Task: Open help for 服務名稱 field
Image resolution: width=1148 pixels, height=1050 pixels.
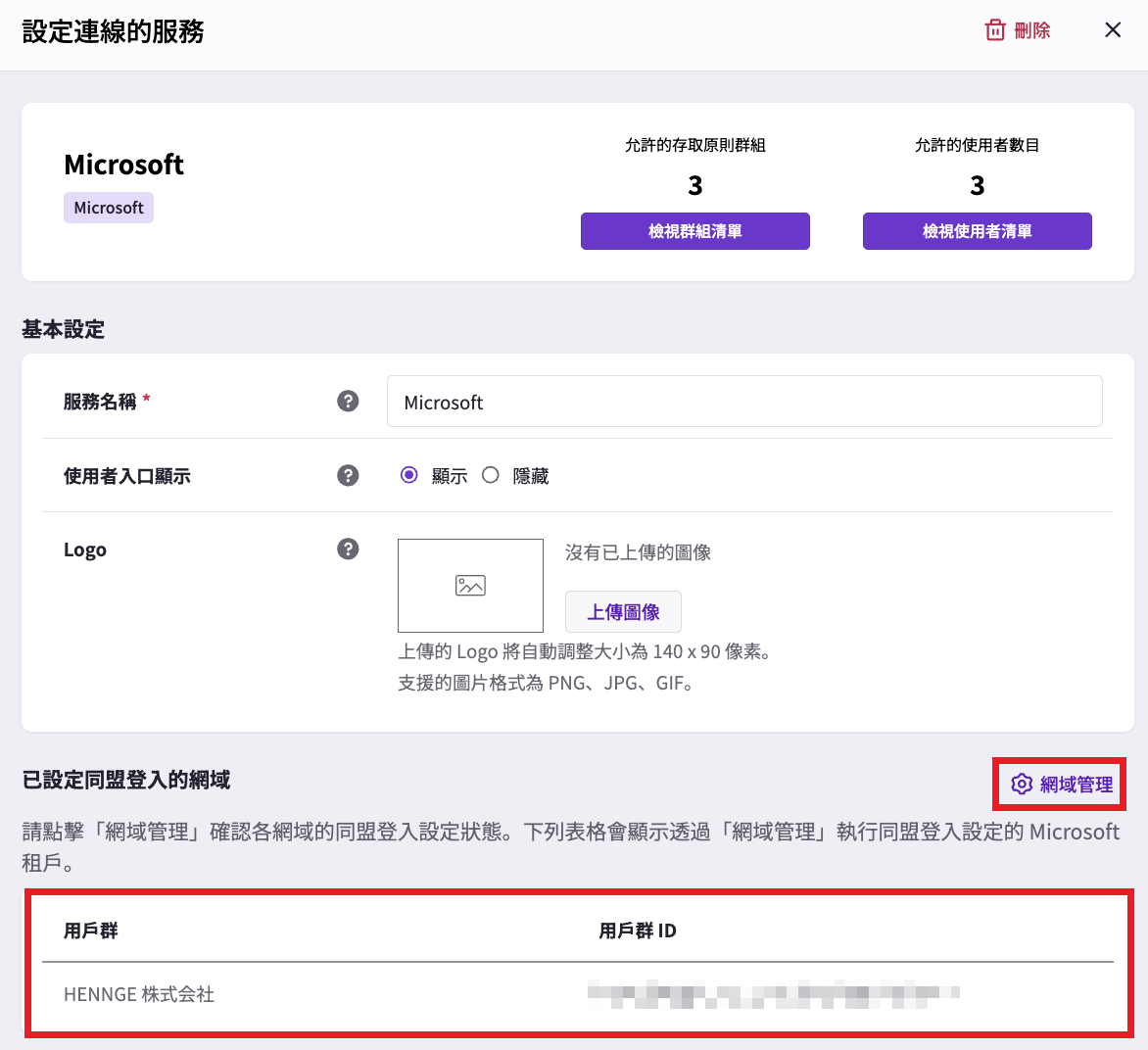Action: (348, 402)
